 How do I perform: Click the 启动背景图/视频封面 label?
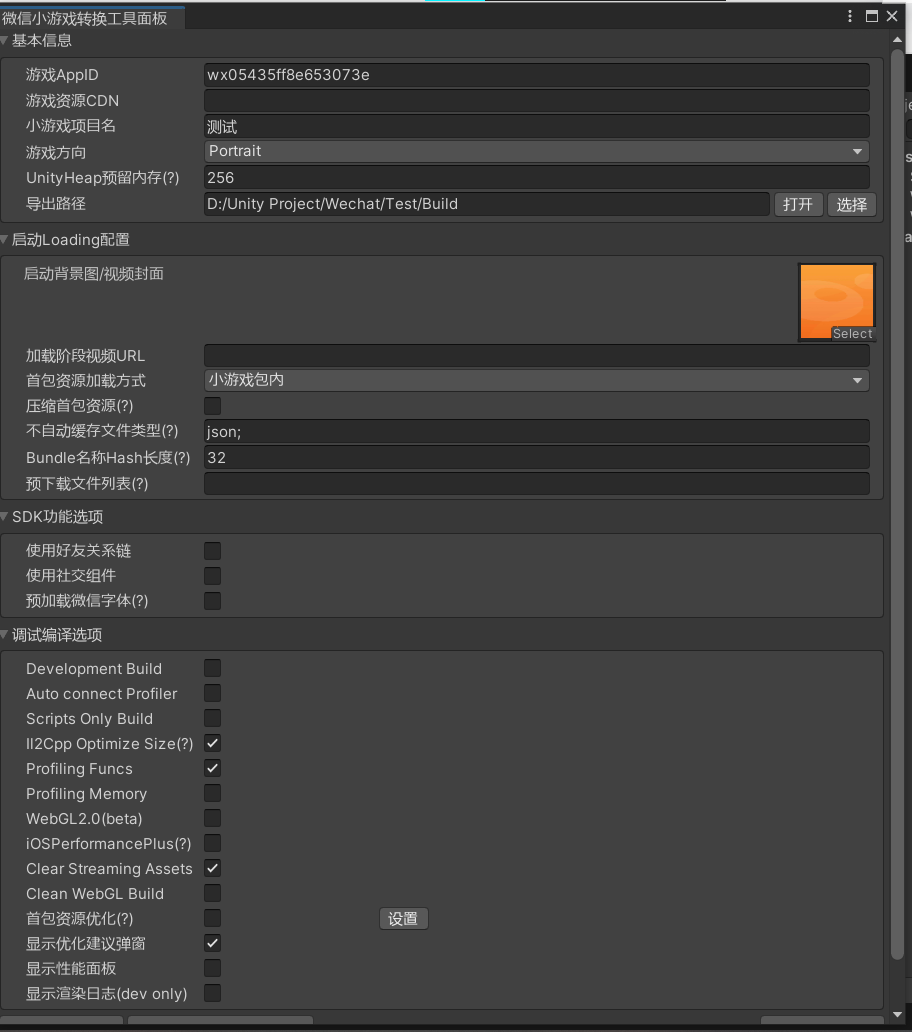[x=94, y=274]
